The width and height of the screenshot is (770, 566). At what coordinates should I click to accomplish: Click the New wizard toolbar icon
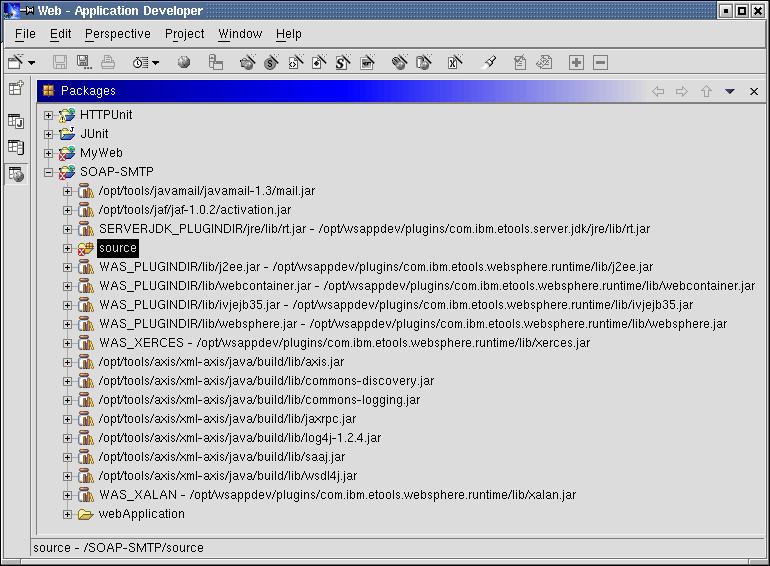point(16,62)
